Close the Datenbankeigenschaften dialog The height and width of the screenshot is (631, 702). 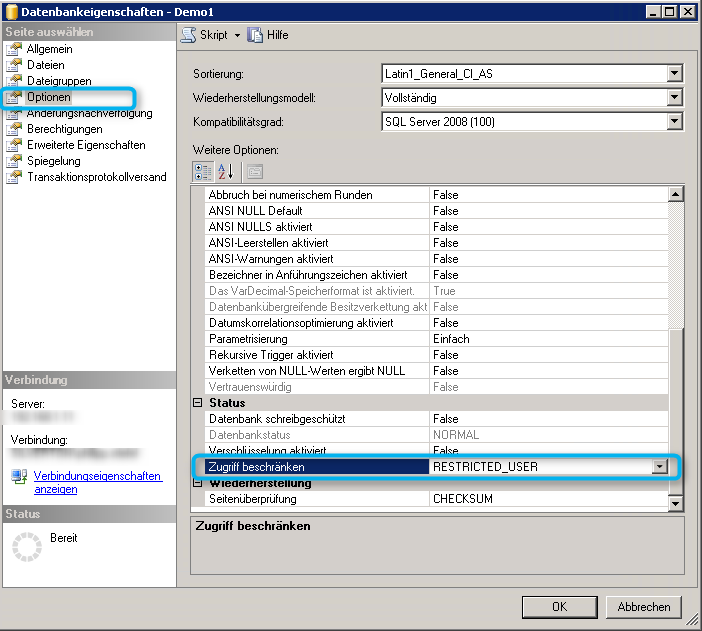point(687,12)
